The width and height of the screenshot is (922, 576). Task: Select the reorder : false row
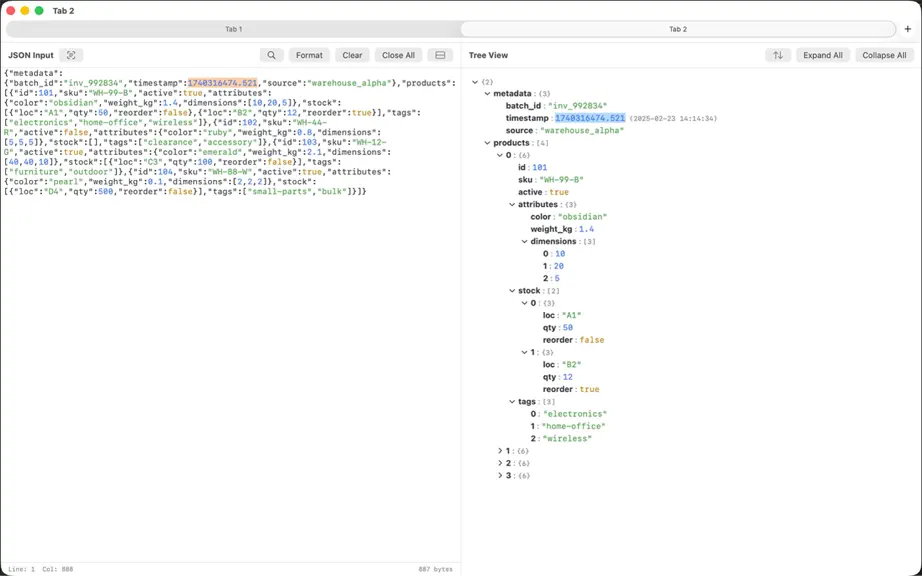click(x=573, y=340)
